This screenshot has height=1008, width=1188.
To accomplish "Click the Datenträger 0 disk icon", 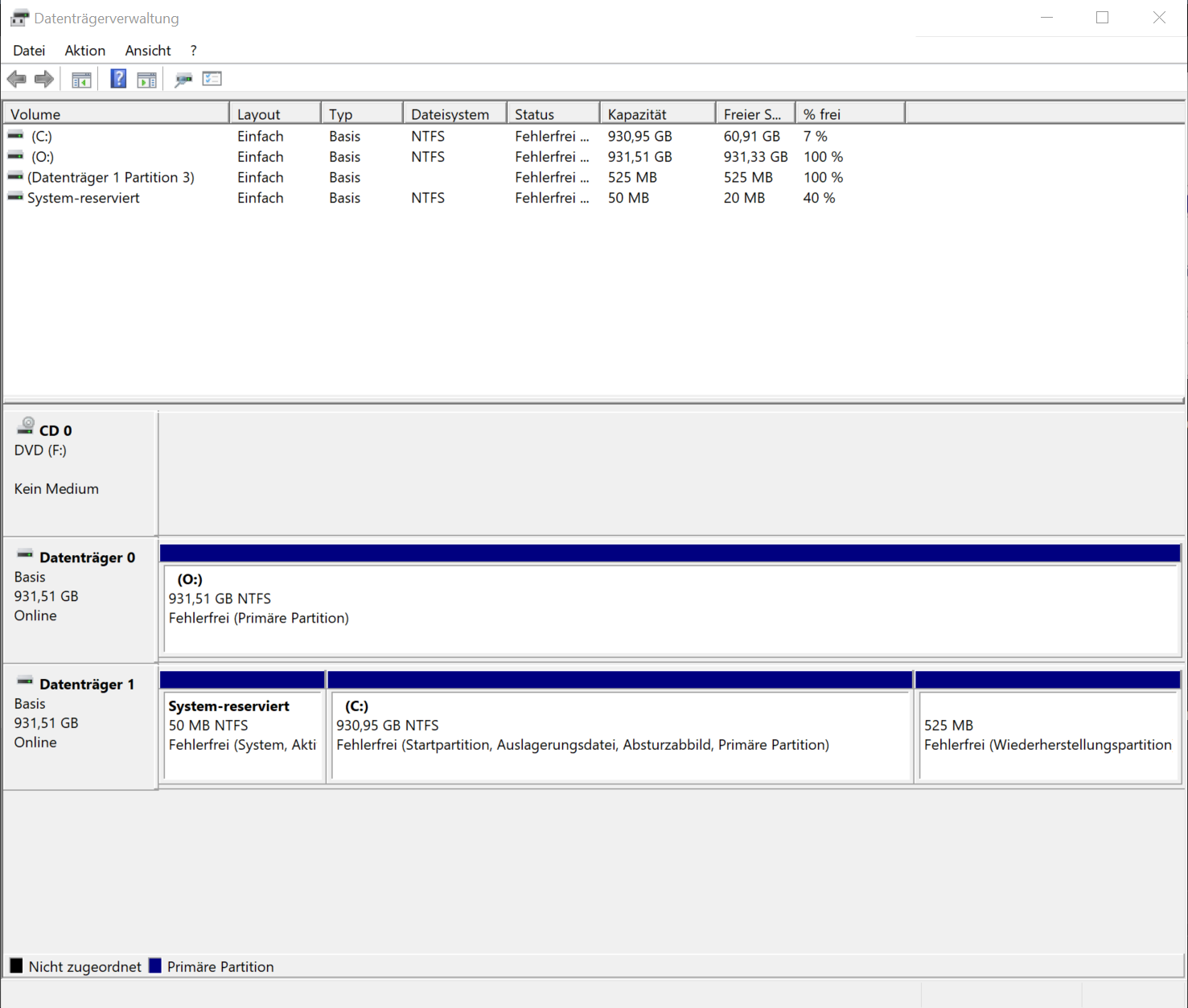I will [x=25, y=554].
